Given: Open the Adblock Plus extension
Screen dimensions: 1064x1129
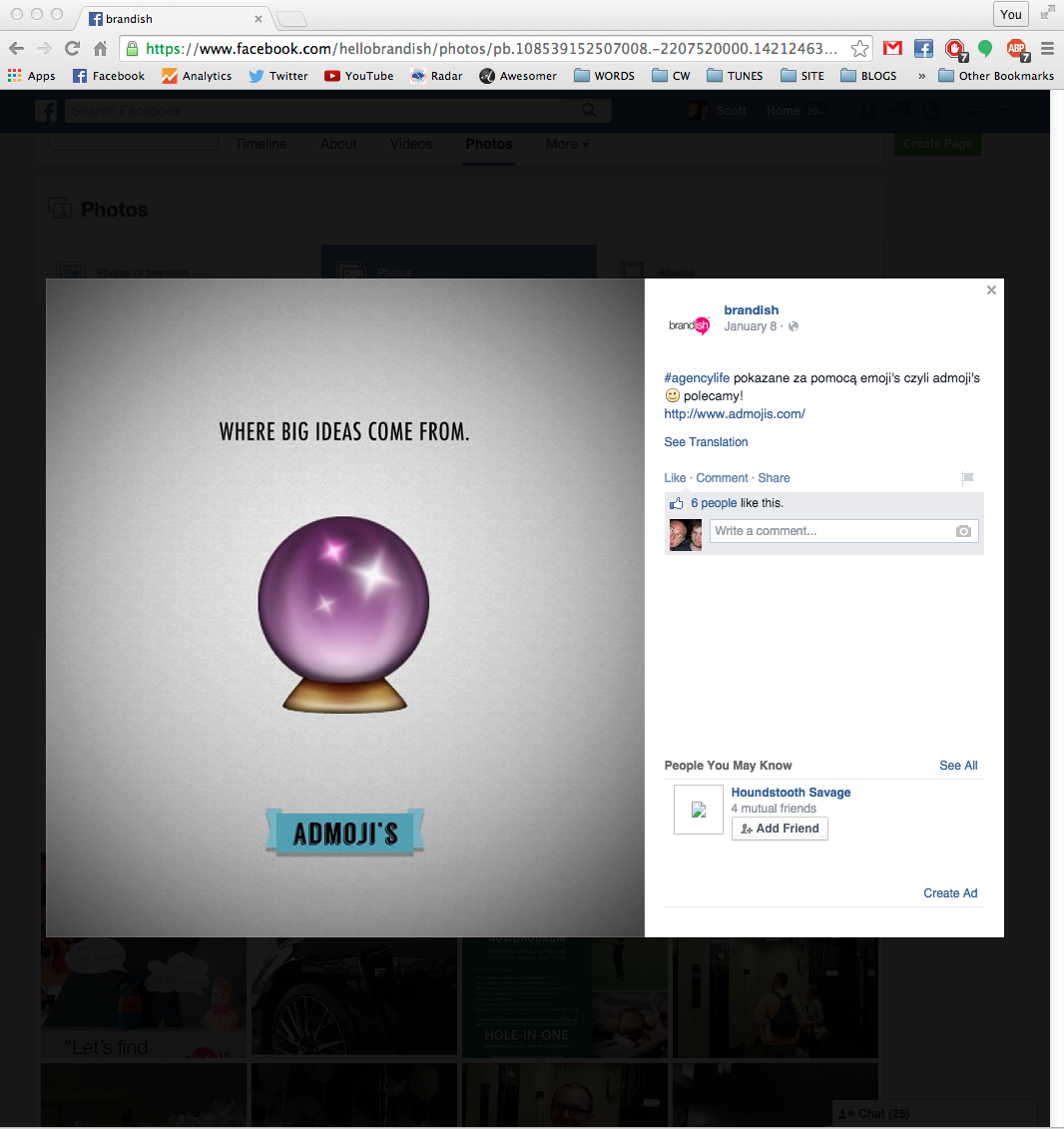Looking at the screenshot, I should [1018, 50].
